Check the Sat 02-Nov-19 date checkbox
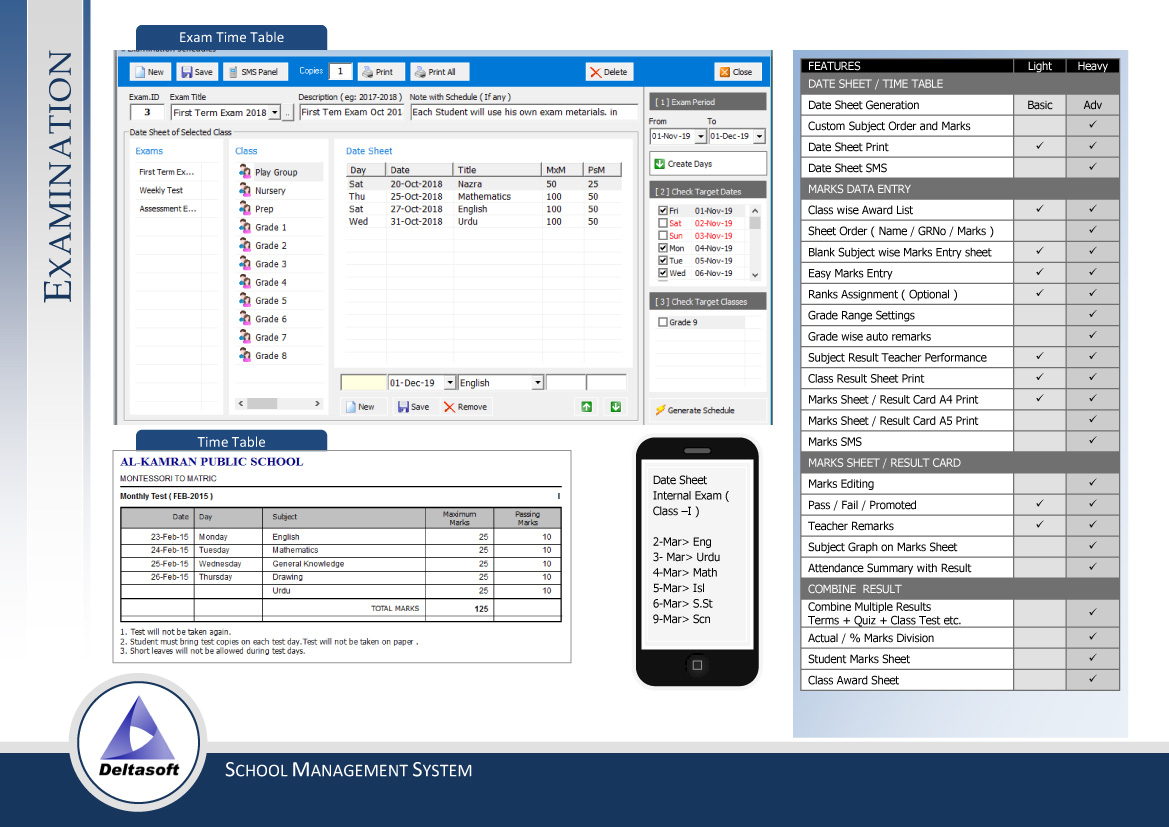 pyautogui.click(x=662, y=222)
